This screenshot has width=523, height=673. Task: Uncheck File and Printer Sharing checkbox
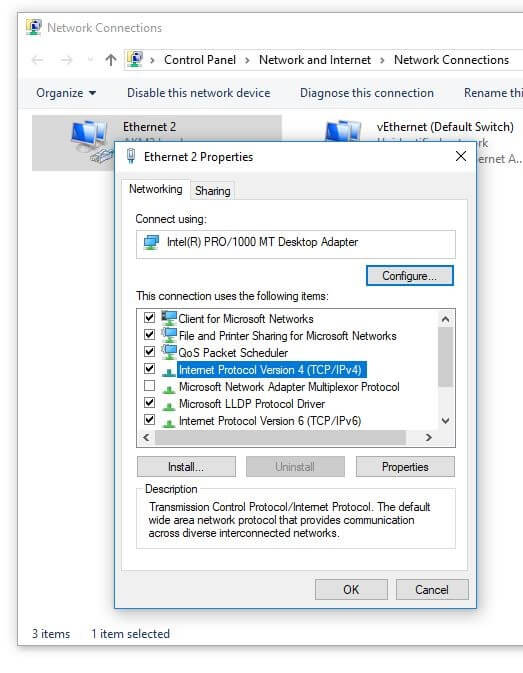coord(149,334)
